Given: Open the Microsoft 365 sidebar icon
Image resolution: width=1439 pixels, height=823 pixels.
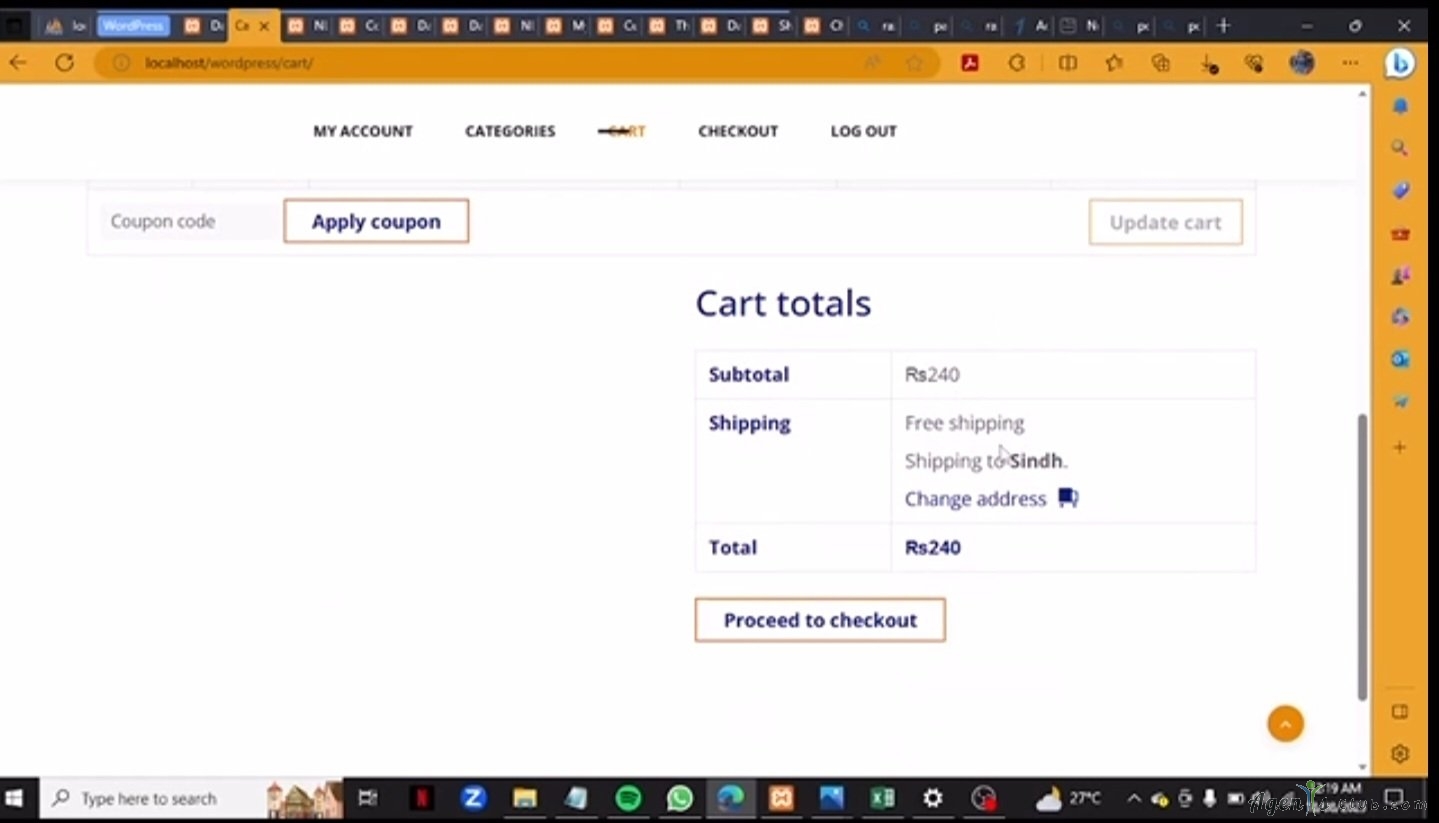Looking at the screenshot, I should coord(1400,317).
